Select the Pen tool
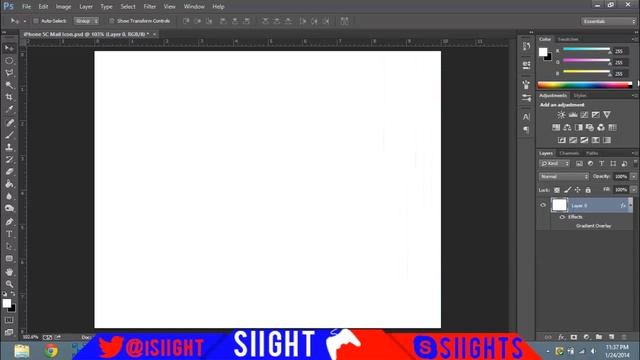Screen dimensions: 640x360 click(9, 222)
